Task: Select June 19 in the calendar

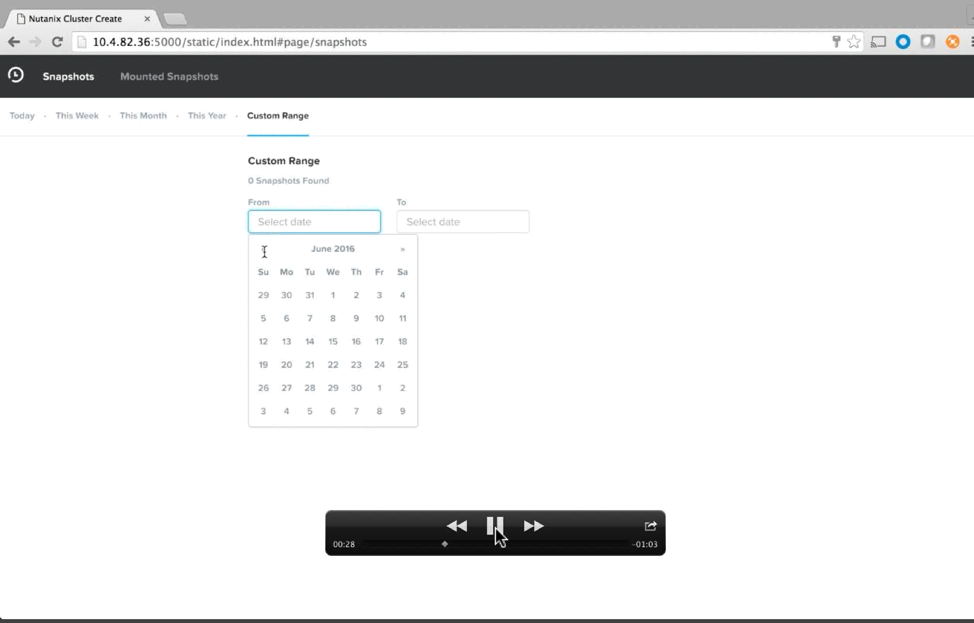Action: [x=263, y=365]
